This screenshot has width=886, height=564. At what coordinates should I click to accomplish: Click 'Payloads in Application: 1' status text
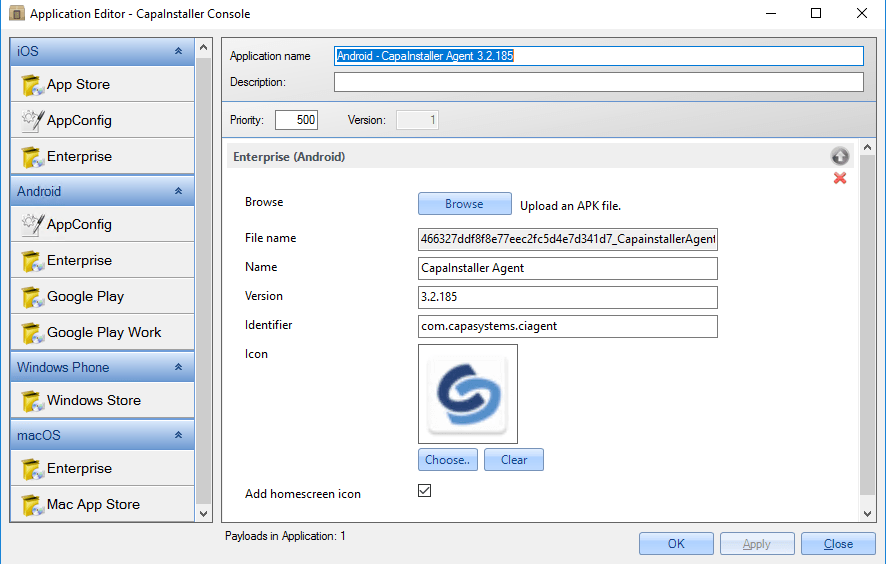[285, 536]
